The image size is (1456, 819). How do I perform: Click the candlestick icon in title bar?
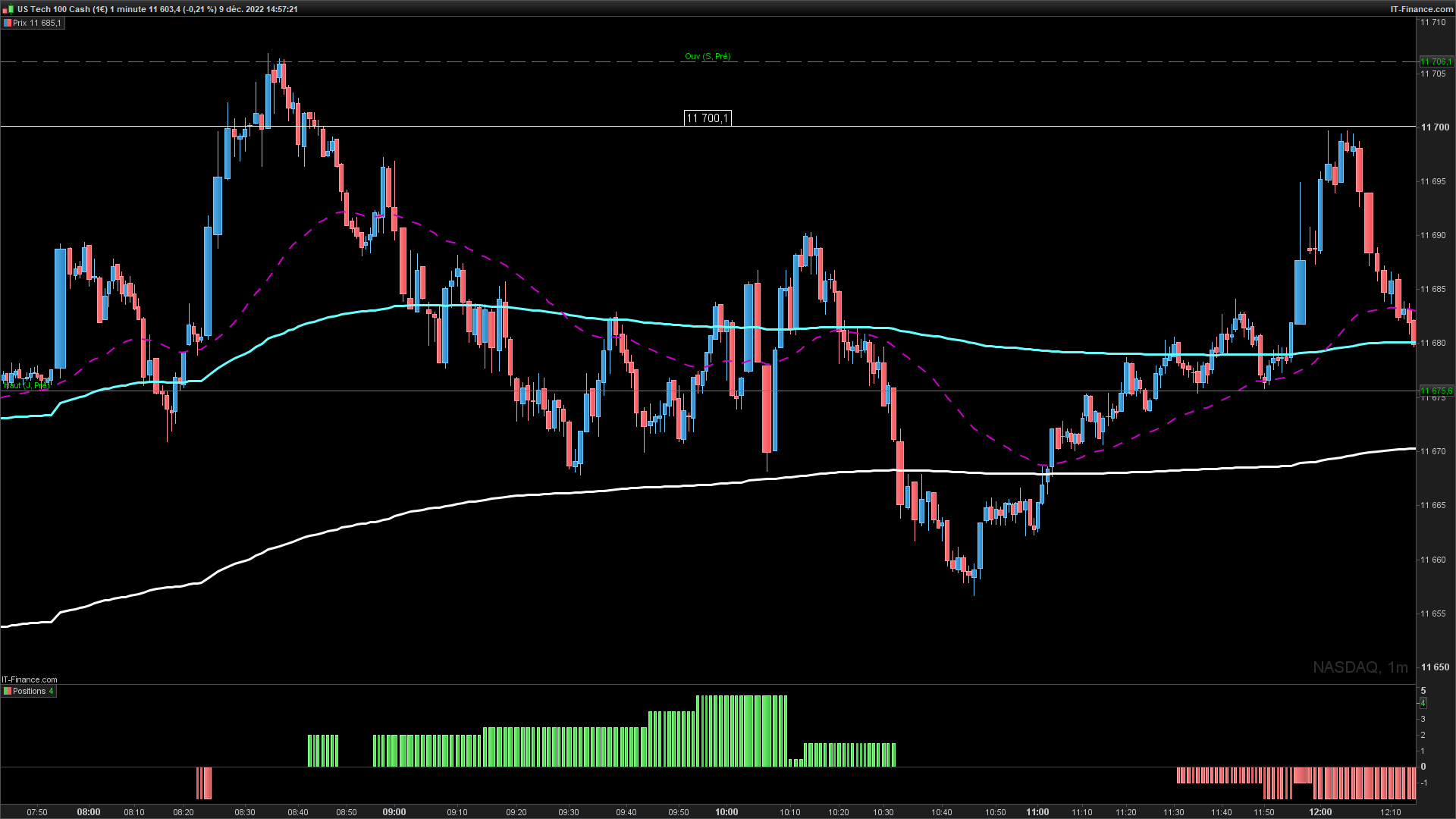pyautogui.click(x=8, y=9)
